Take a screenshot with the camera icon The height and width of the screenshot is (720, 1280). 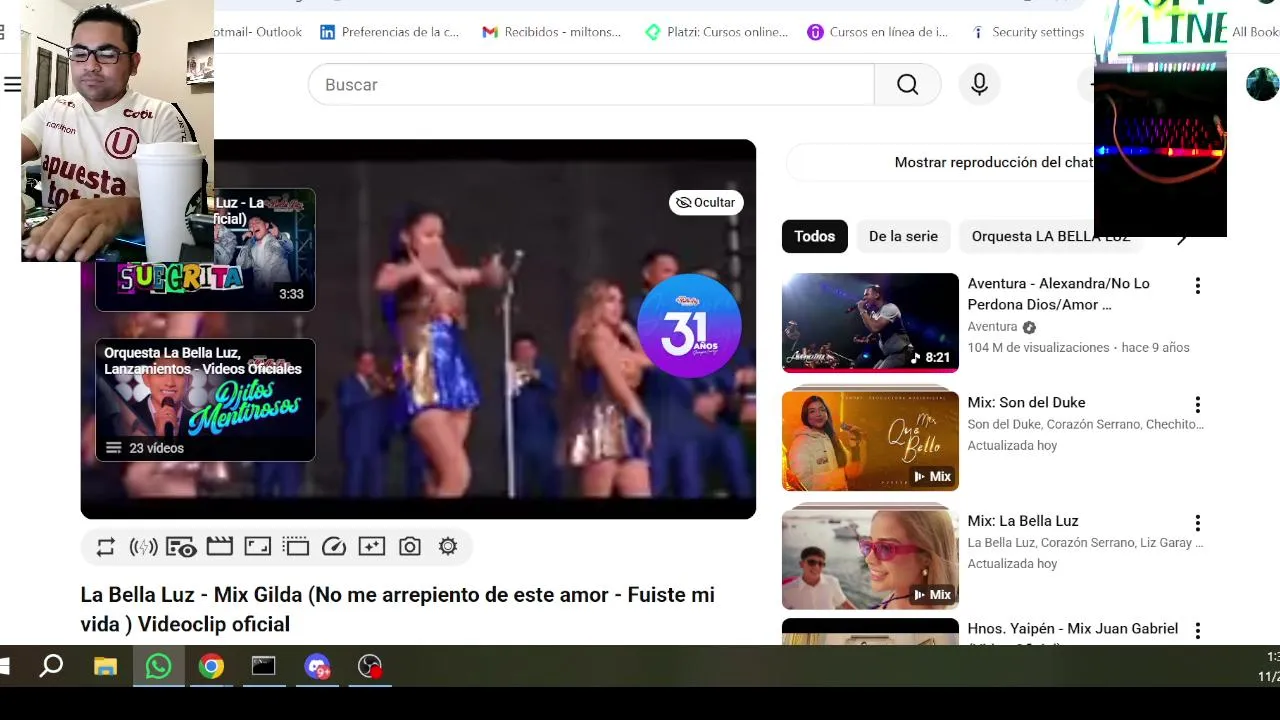tap(409, 547)
